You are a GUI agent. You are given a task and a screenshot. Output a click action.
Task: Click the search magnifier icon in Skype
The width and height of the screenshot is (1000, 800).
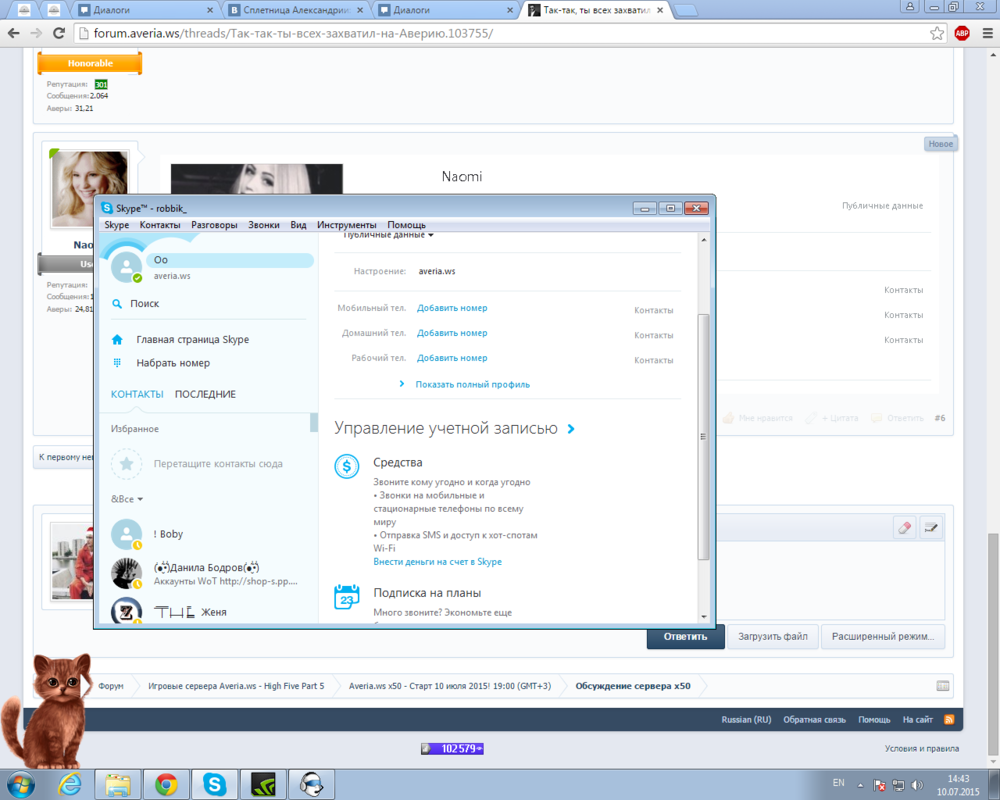point(117,304)
